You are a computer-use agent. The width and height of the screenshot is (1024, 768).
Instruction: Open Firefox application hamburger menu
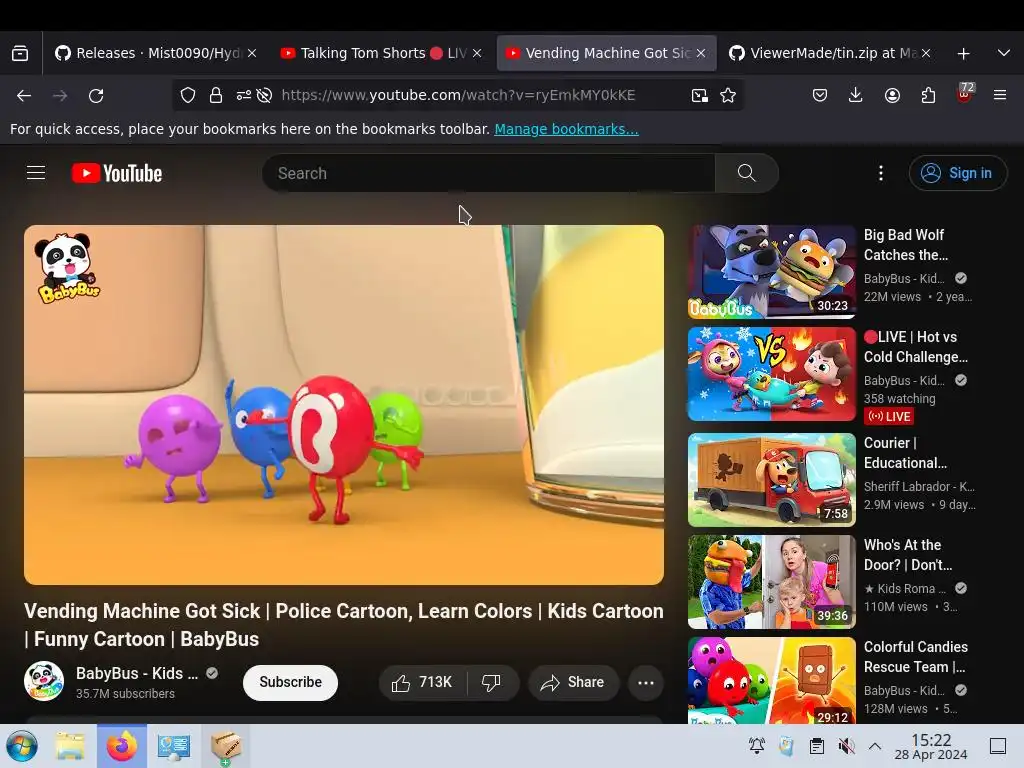(1000, 95)
